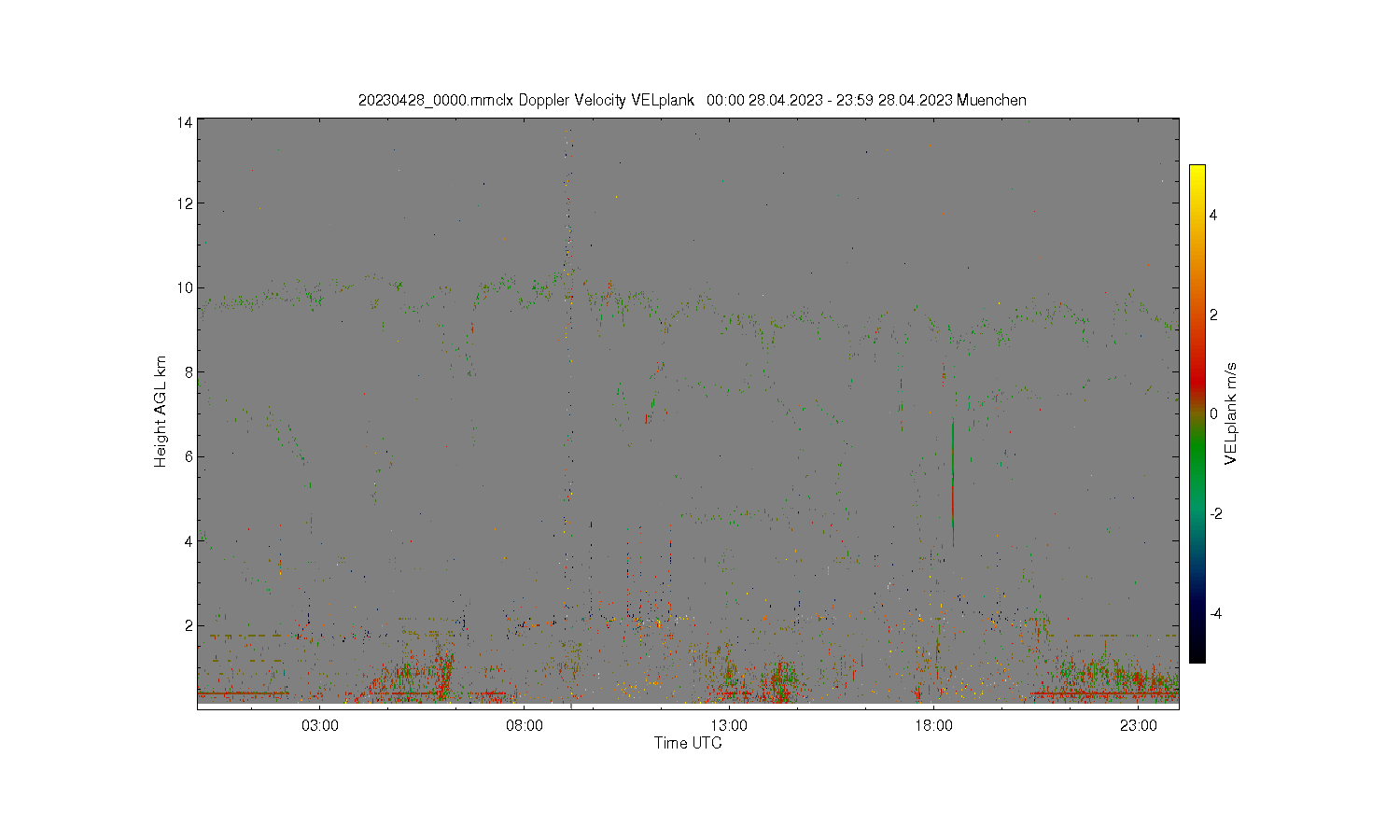
Task: Click the 13:00 time tick label
Action: pos(729,726)
